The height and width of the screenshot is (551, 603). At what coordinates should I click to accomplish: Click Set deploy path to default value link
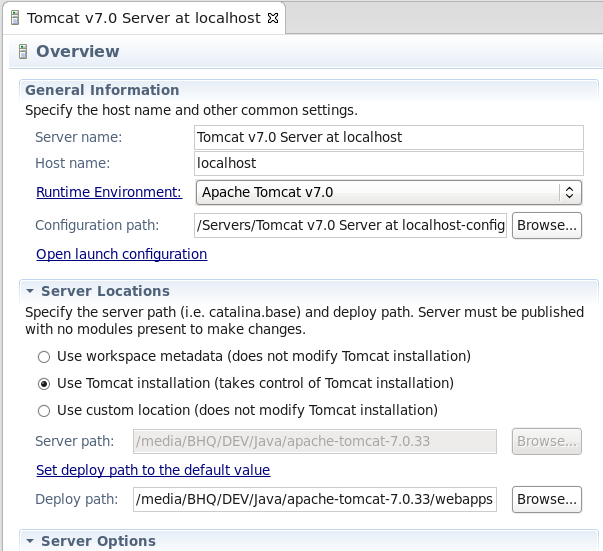pos(152,470)
